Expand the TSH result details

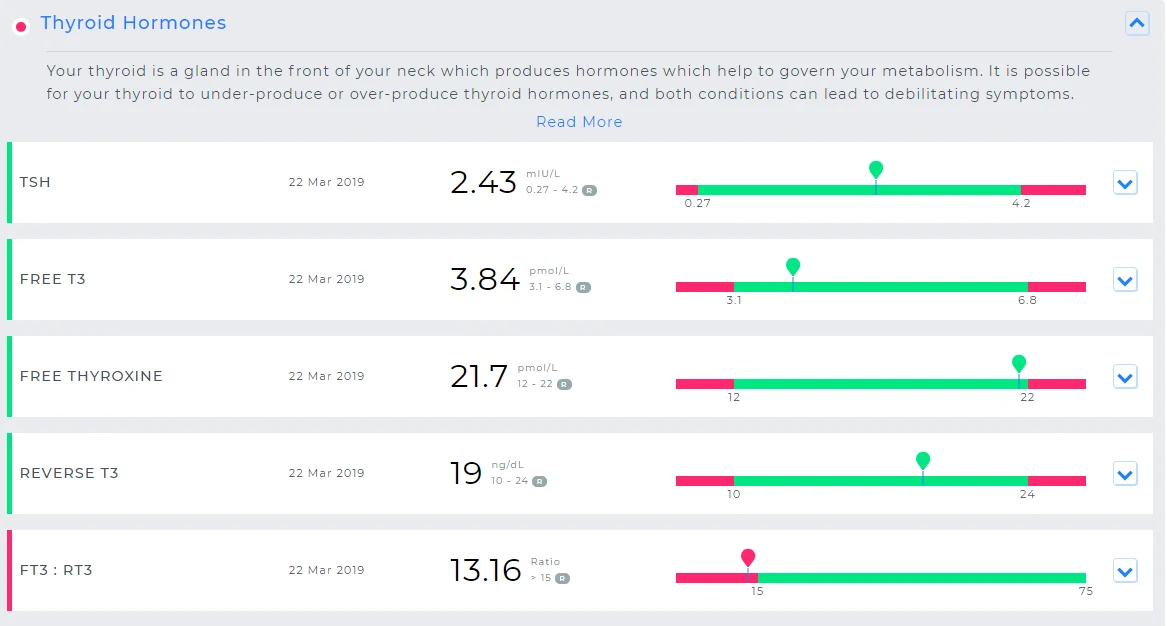point(1125,183)
